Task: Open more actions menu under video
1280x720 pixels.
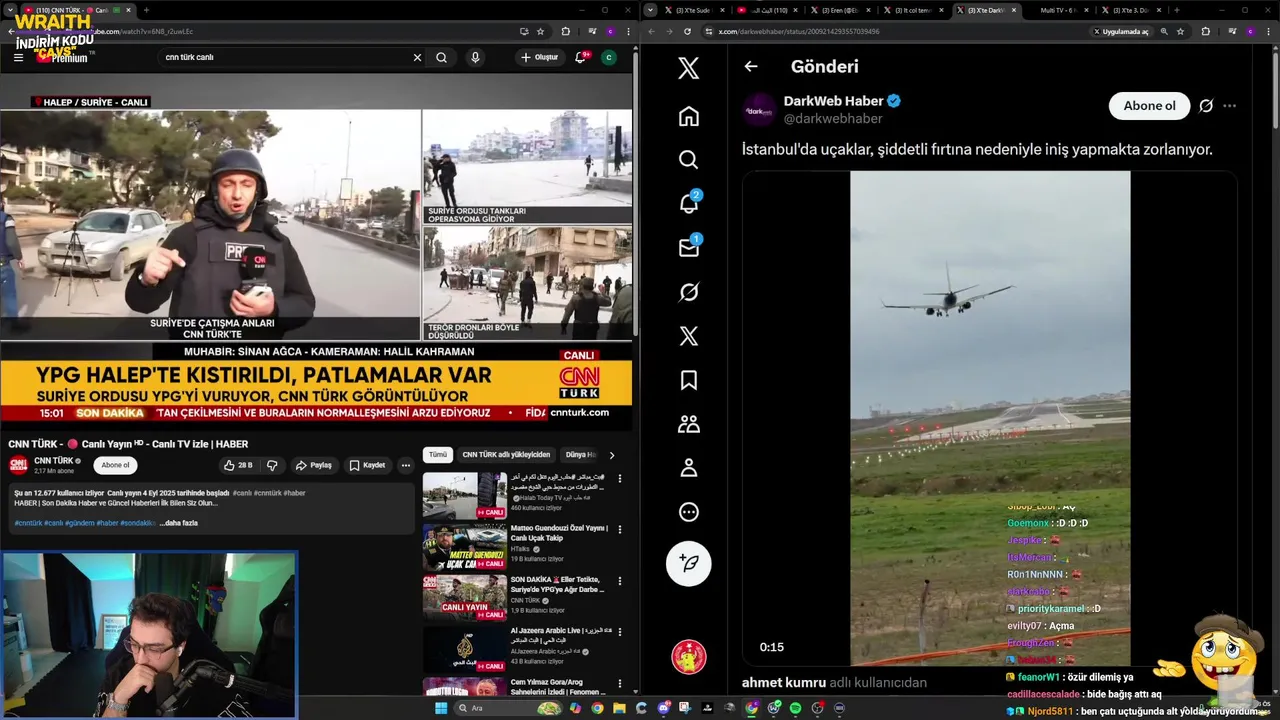Action: coord(405,465)
